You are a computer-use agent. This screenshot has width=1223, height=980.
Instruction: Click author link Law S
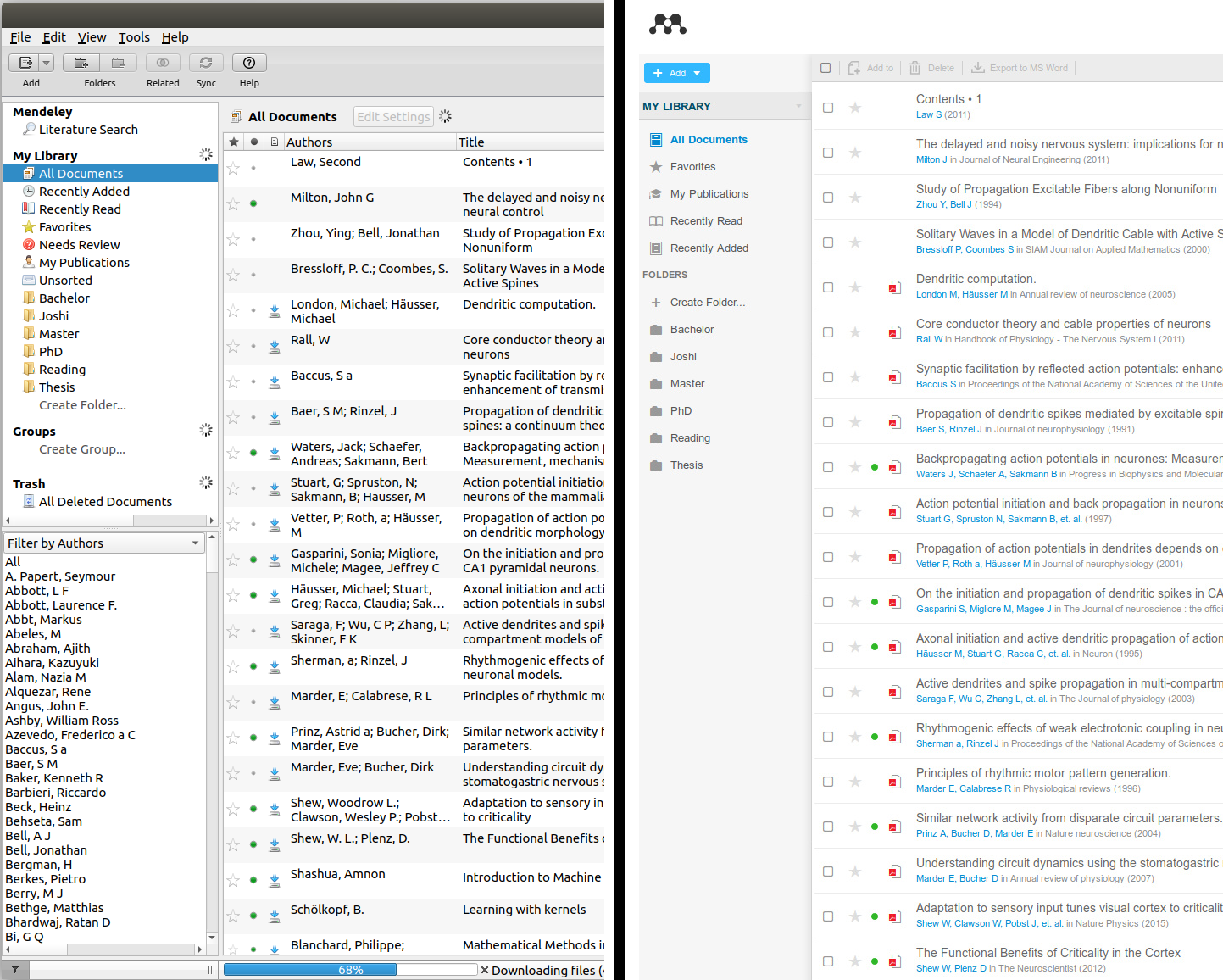click(x=928, y=115)
